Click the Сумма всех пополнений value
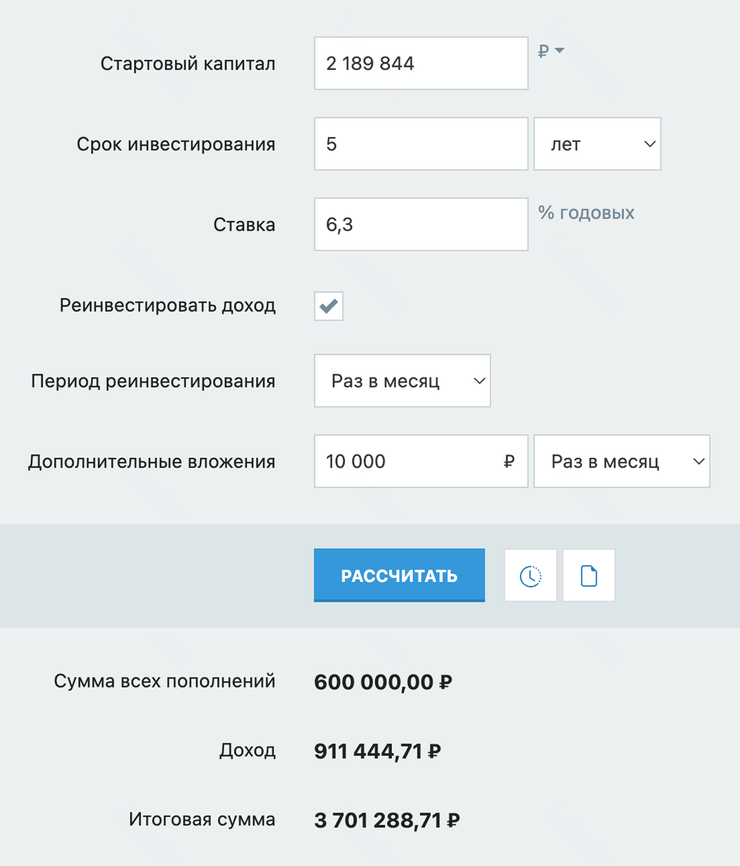This screenshot has width=740, height=866. [383, 683]
